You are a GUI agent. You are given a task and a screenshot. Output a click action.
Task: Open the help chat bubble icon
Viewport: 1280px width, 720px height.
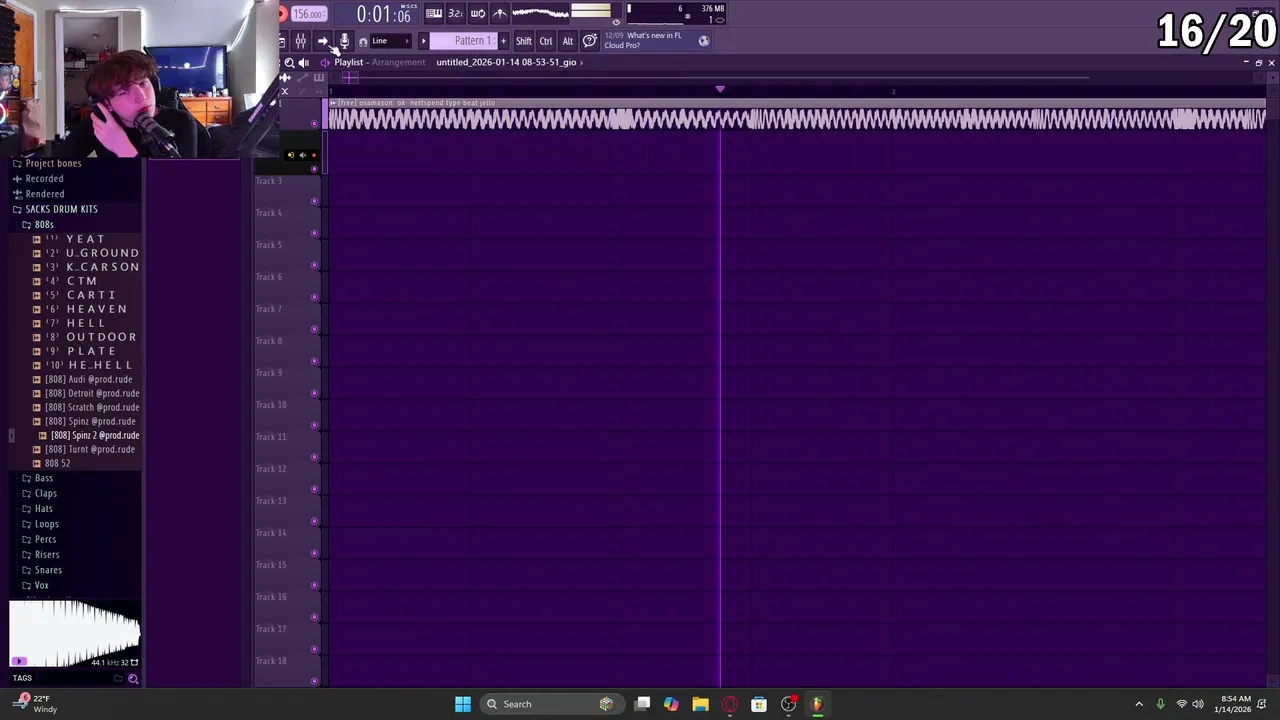(x=590, y=41)
